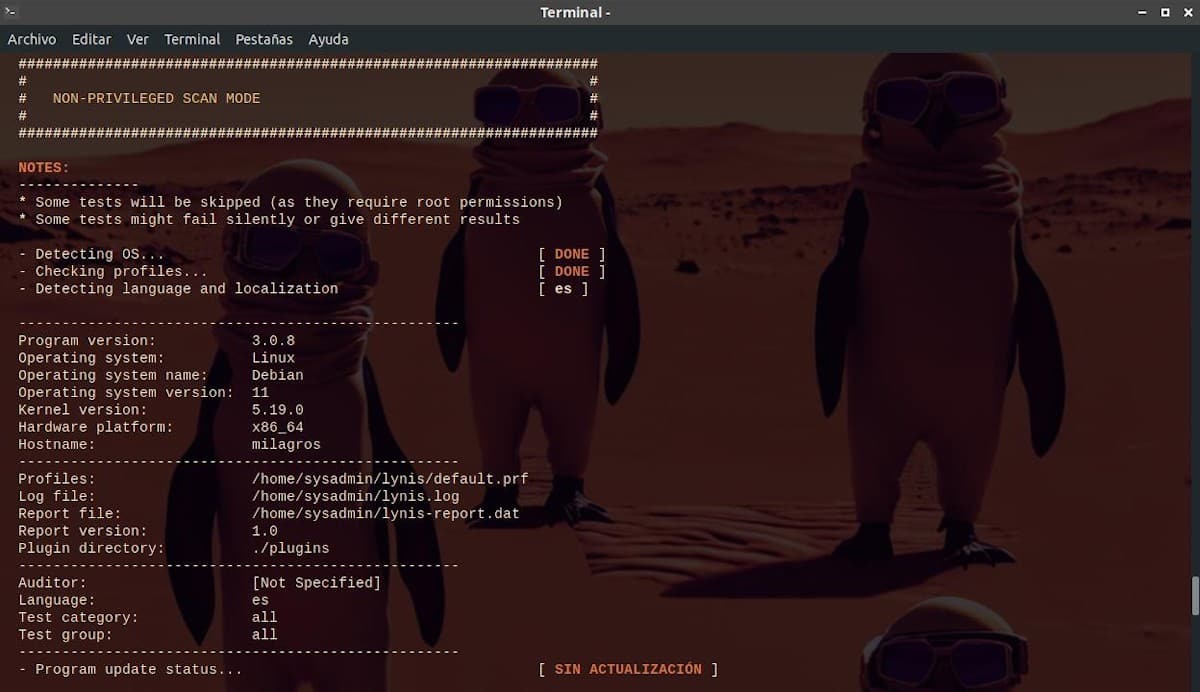Click the lynis.log file path
This screenshot has width=1200, height=692.
coord(356,496)
